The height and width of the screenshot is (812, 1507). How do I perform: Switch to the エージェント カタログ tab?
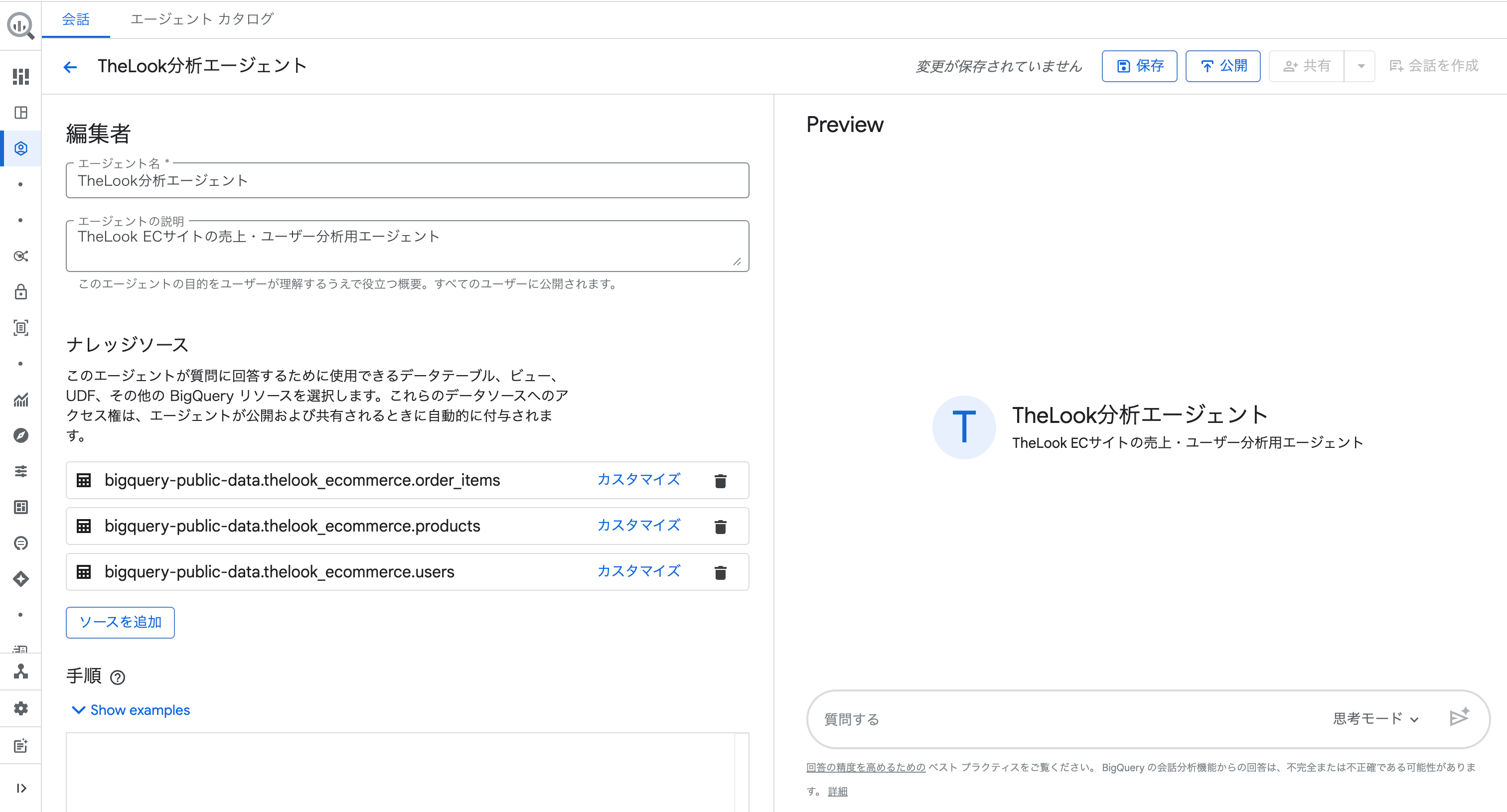(201, 19)
